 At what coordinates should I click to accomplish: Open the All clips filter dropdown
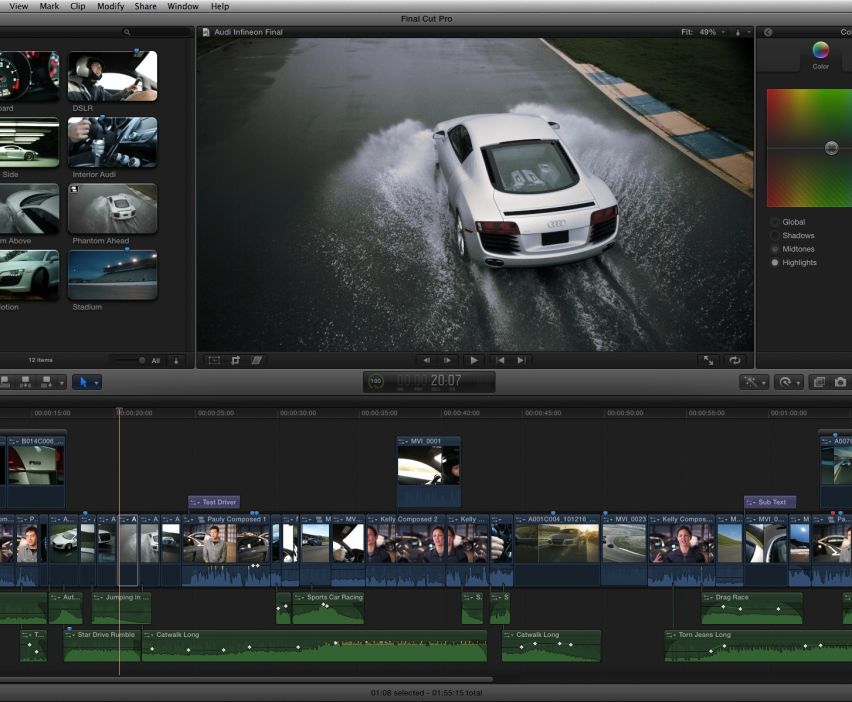(155, 360)
